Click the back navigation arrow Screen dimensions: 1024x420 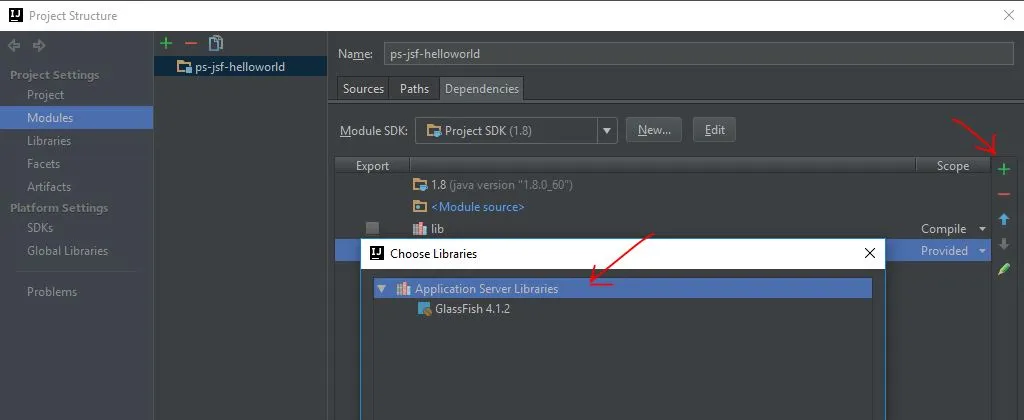click(x=14, y=45)
